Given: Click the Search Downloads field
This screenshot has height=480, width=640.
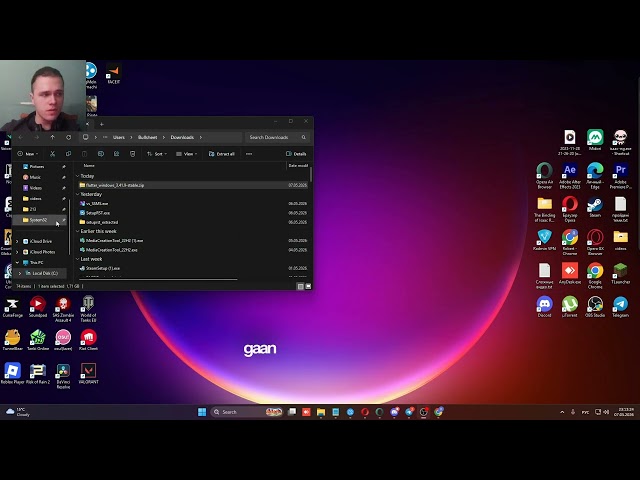Looking at the screenshot, I should point(277,137).
